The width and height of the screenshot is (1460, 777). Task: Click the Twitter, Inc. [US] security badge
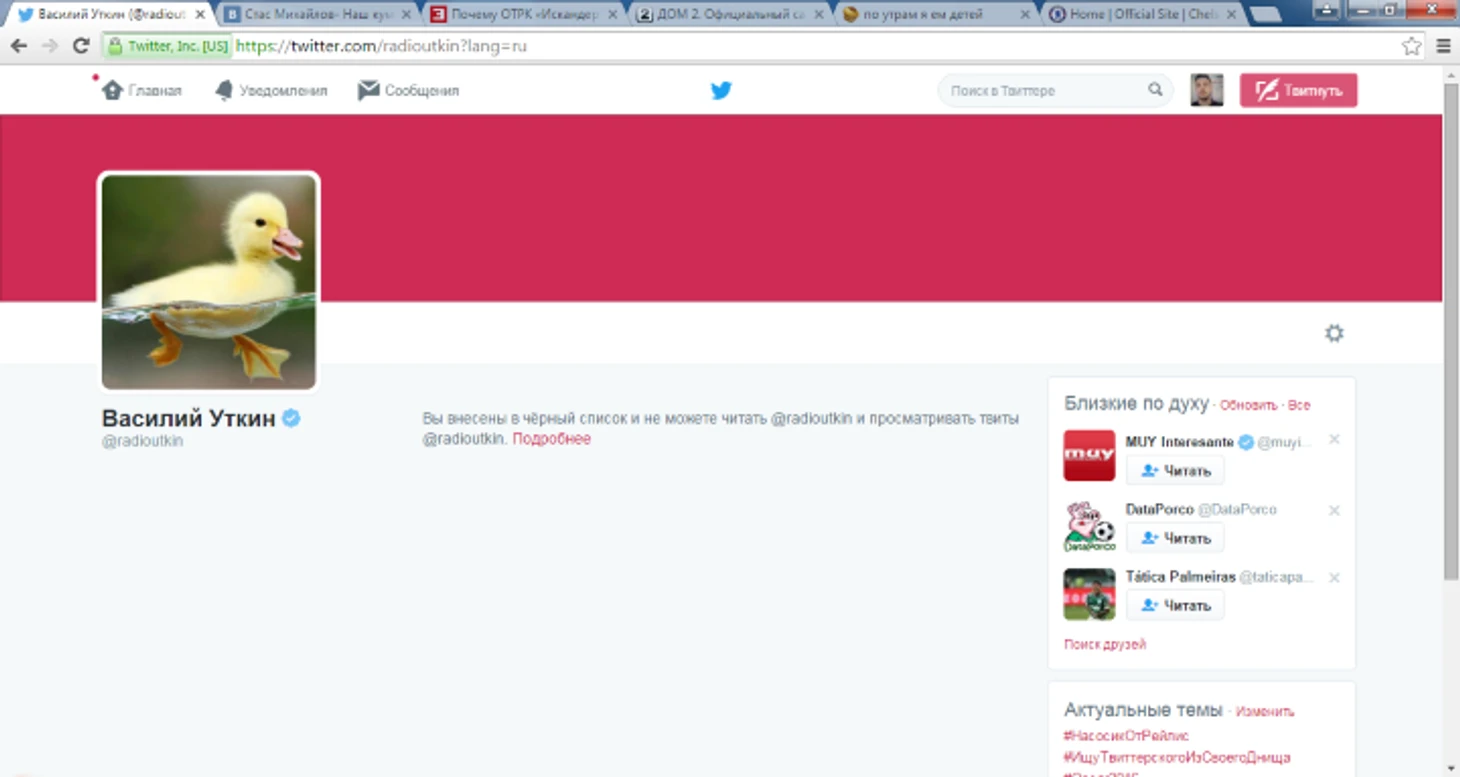pos(168,46)
